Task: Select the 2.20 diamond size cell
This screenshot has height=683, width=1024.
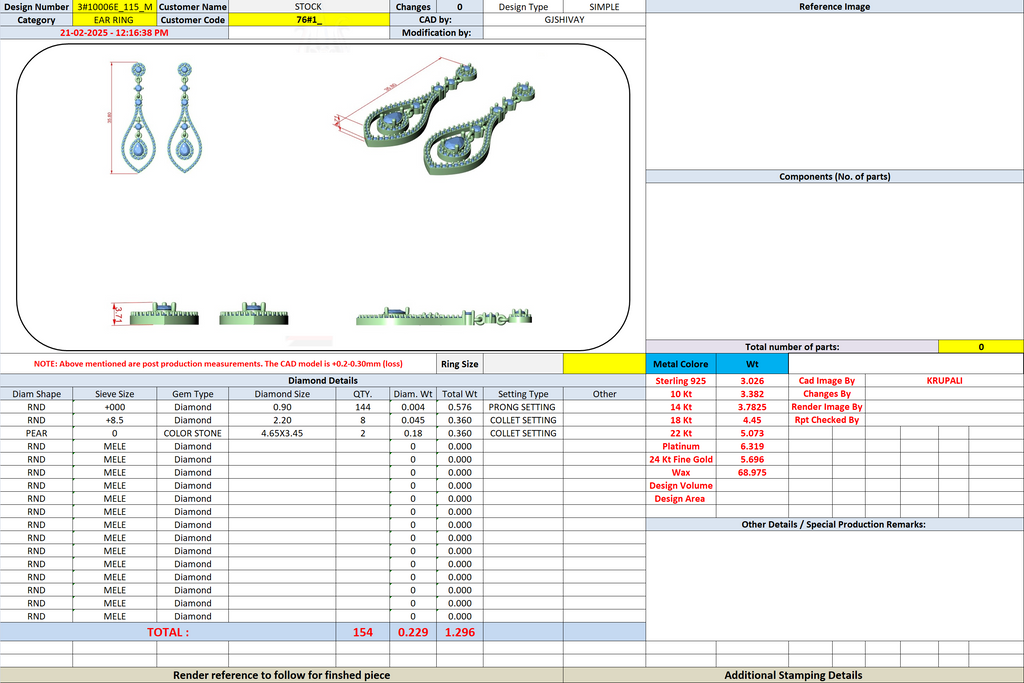Action: (282, 420)
